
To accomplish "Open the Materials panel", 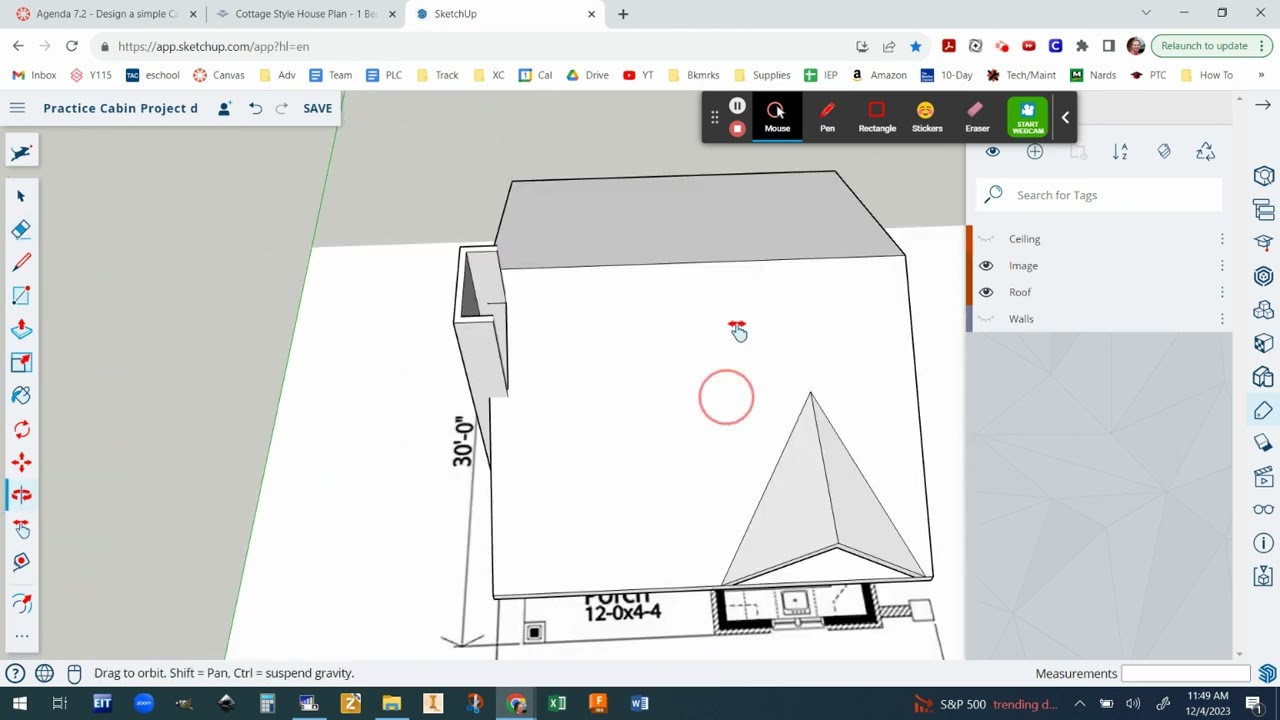I will click(x=1263, y=344).
